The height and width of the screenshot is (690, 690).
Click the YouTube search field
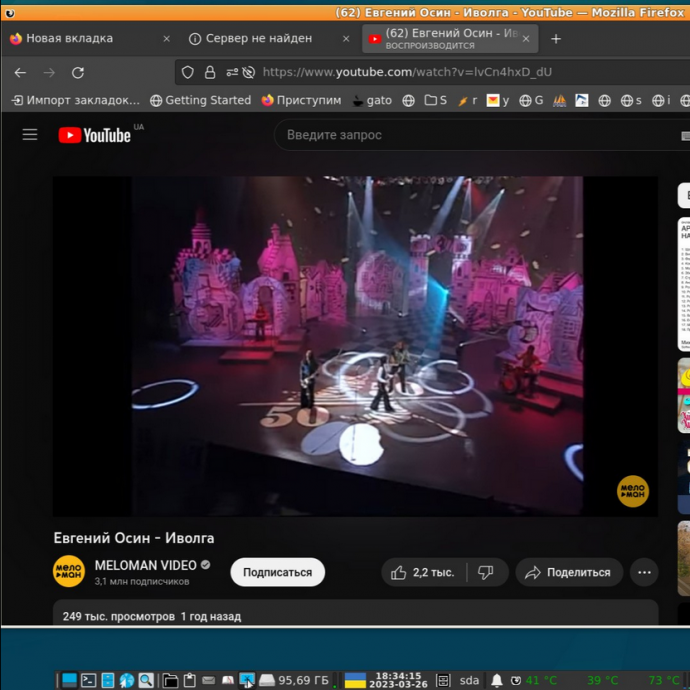point(480,135)
